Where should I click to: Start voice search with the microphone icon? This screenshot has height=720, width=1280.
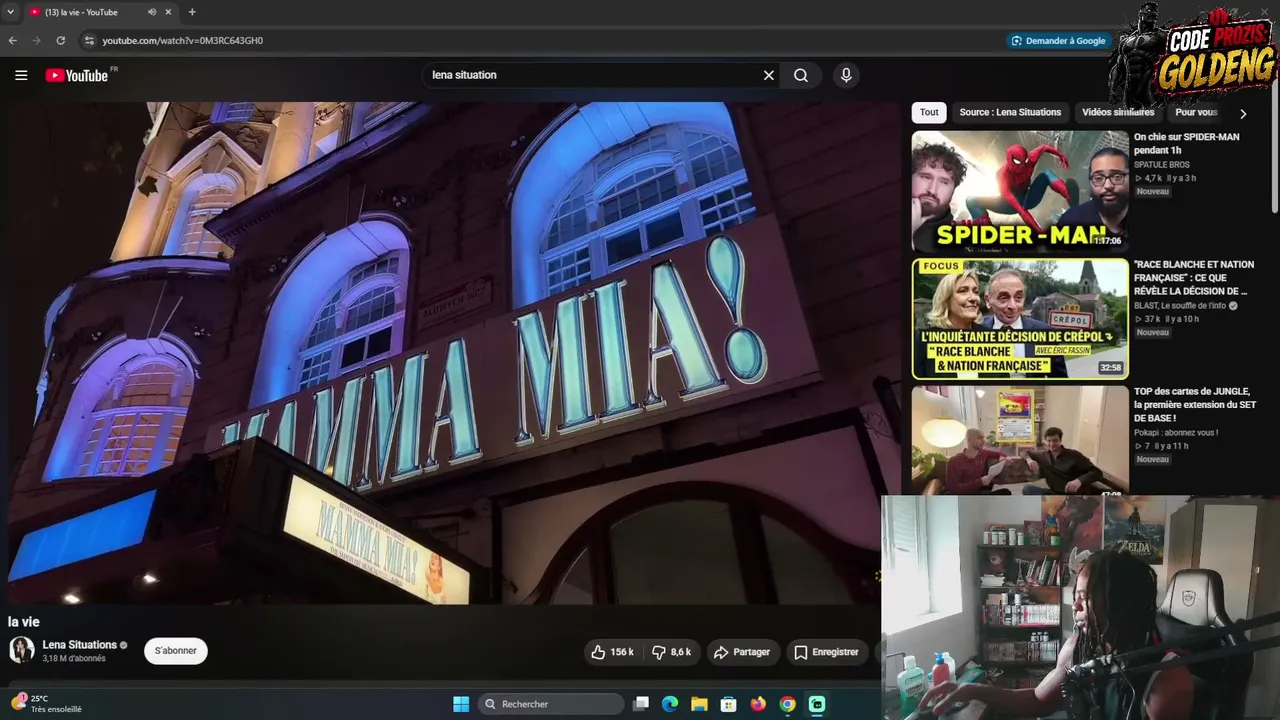click(x=846, y=75)
